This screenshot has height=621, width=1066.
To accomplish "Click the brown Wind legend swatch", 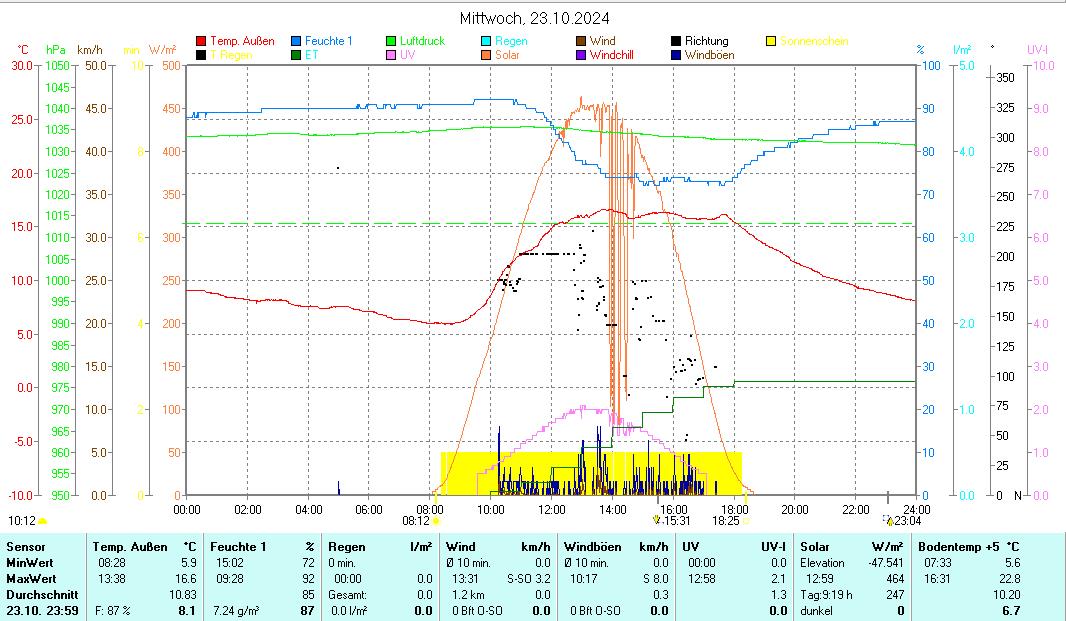I will point(581,41).
